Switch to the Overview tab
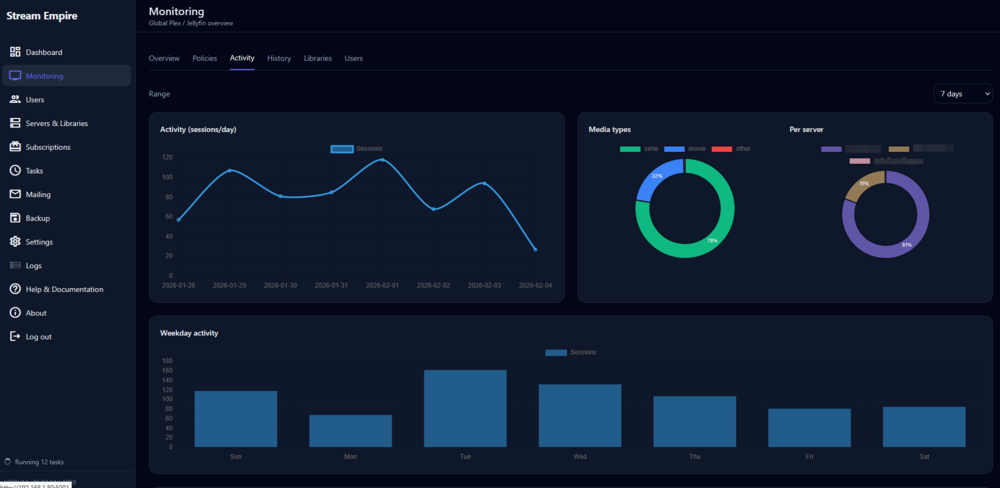The image size is (1000, 488). [x=164, y=58]
